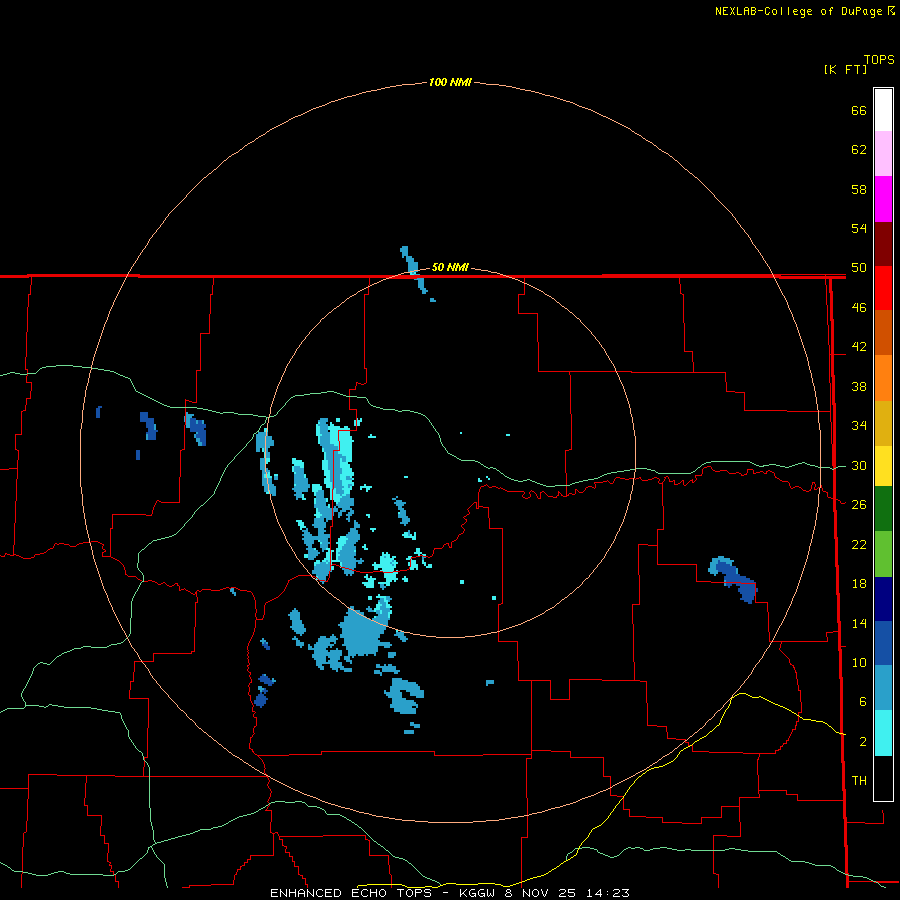This screenshot has height=900, width=900.
Task: Click legend value 30
Action: point(859,465)
